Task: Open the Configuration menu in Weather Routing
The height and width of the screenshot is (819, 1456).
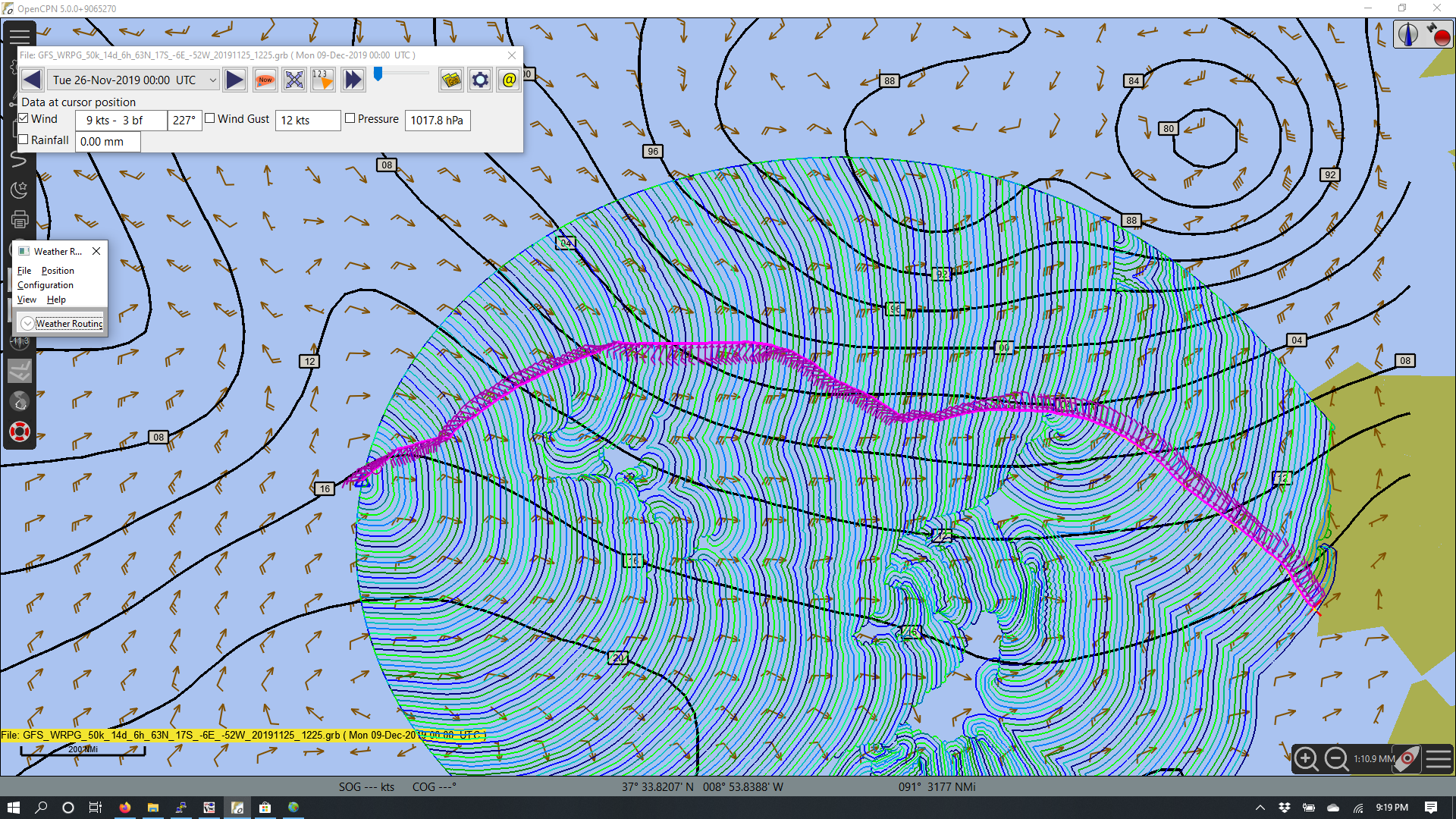Action: point(45,285)
